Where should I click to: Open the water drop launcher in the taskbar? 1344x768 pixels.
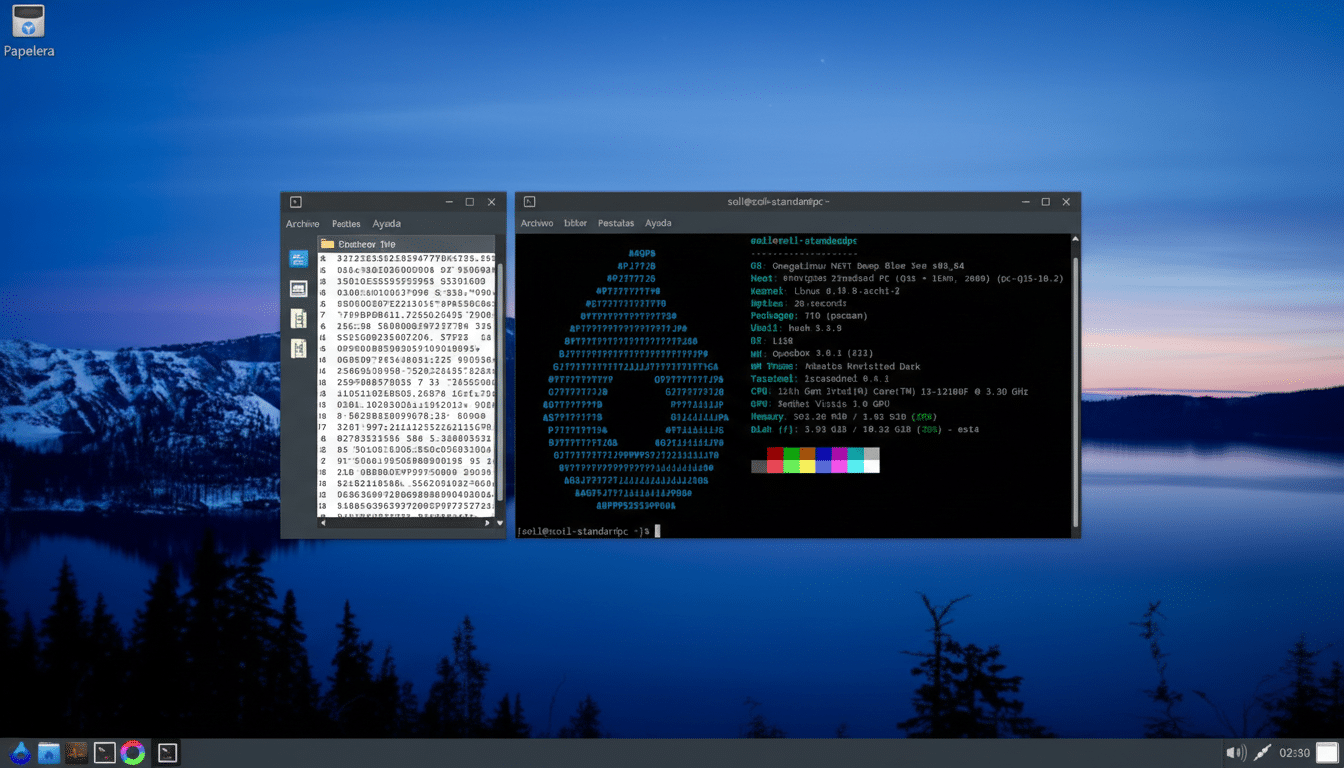(x=20, y=752)
